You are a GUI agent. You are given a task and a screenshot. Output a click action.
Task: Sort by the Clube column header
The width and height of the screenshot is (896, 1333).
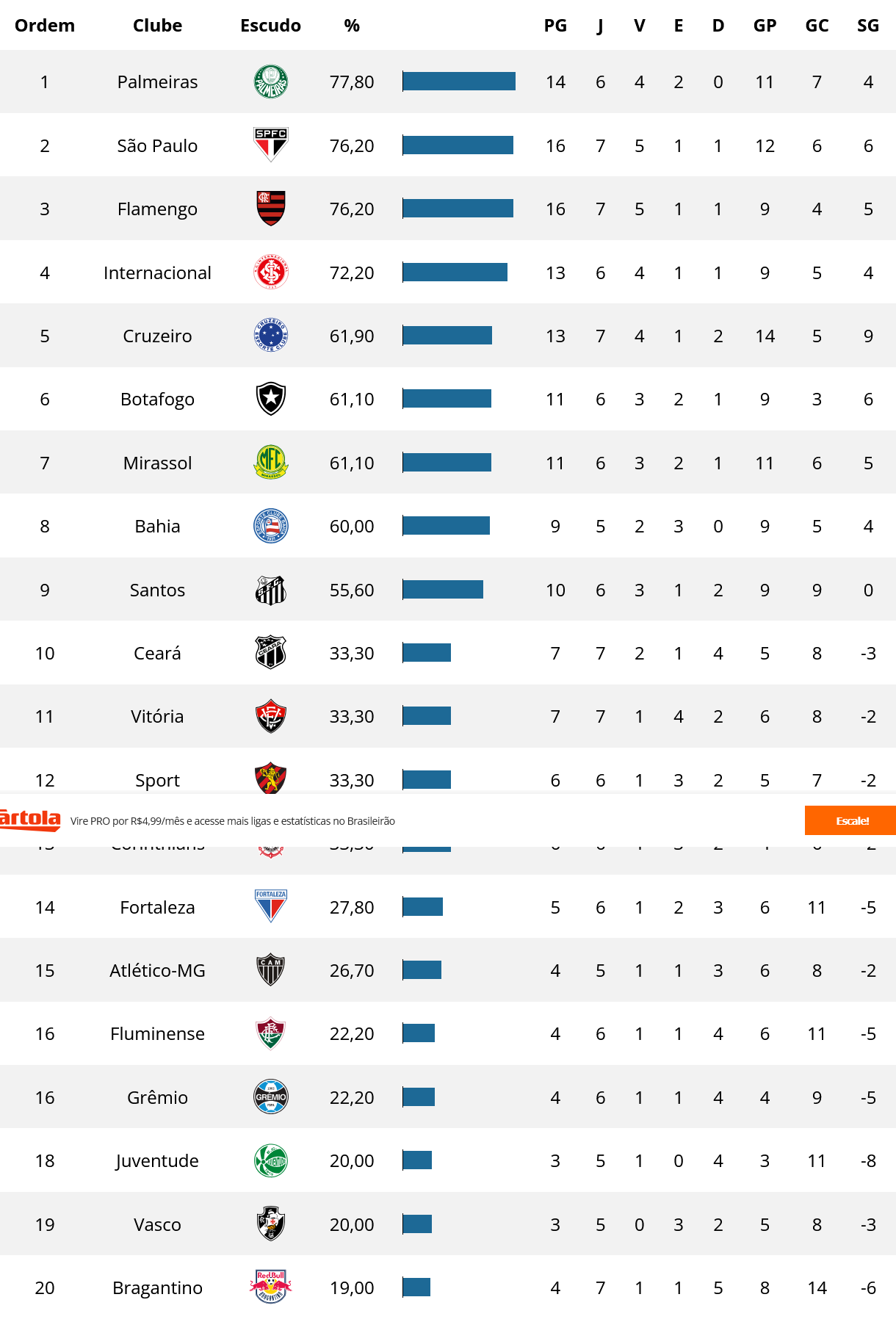point(157,26)
